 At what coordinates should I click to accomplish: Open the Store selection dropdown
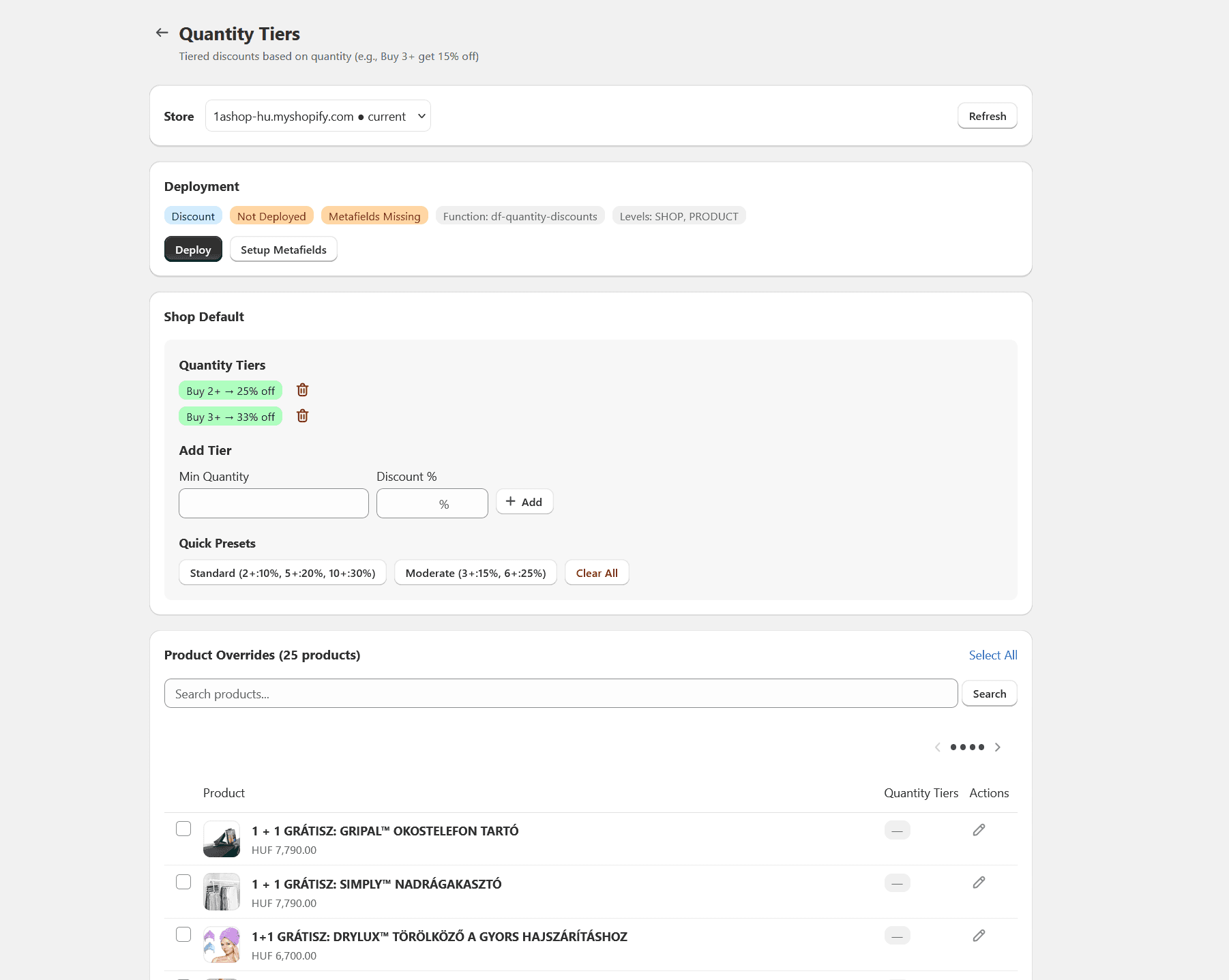pos(318,116)
